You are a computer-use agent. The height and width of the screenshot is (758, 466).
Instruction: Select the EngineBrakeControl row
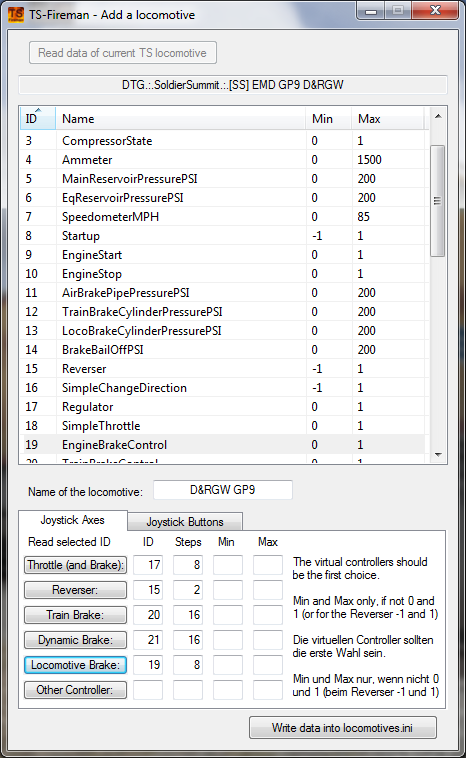point(222,445)
